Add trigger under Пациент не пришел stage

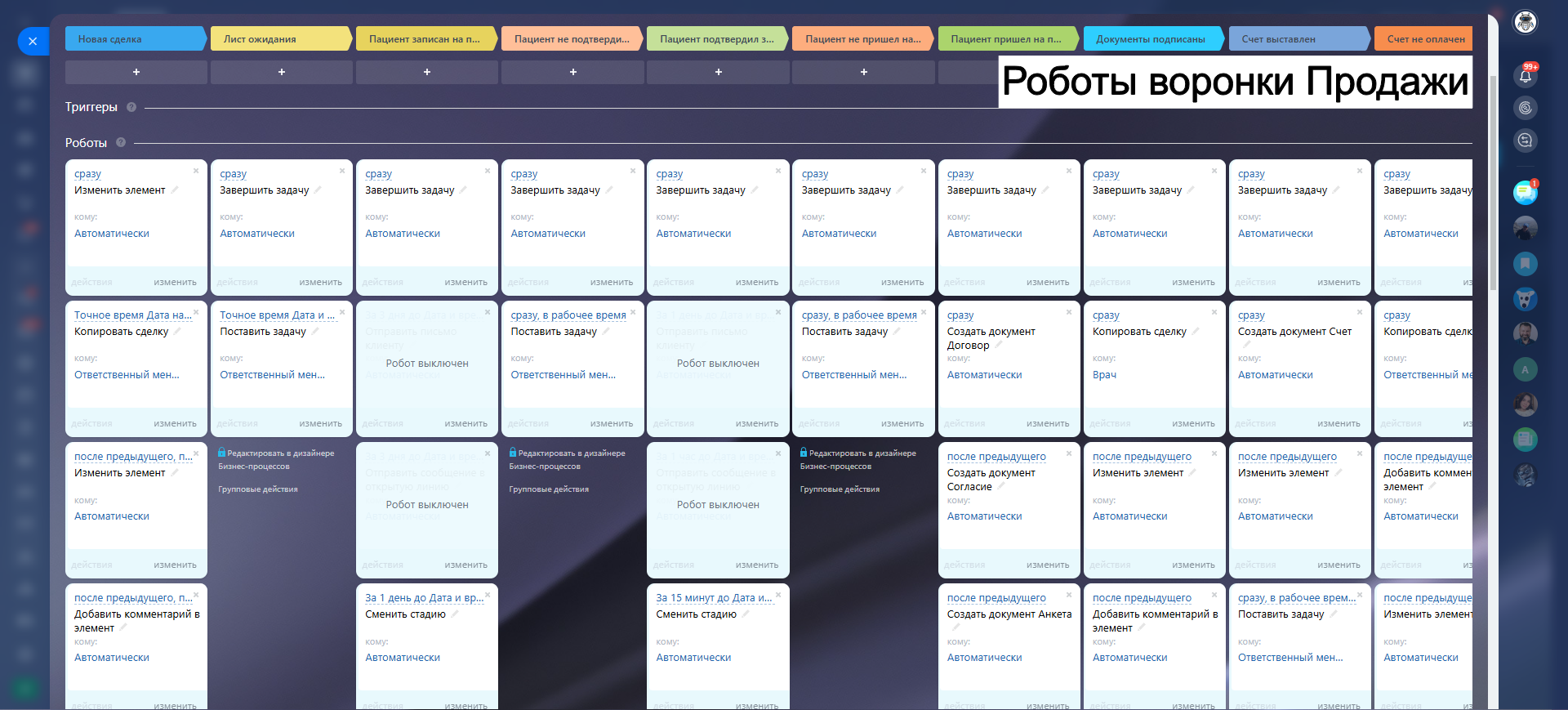[x=863, y=72]
